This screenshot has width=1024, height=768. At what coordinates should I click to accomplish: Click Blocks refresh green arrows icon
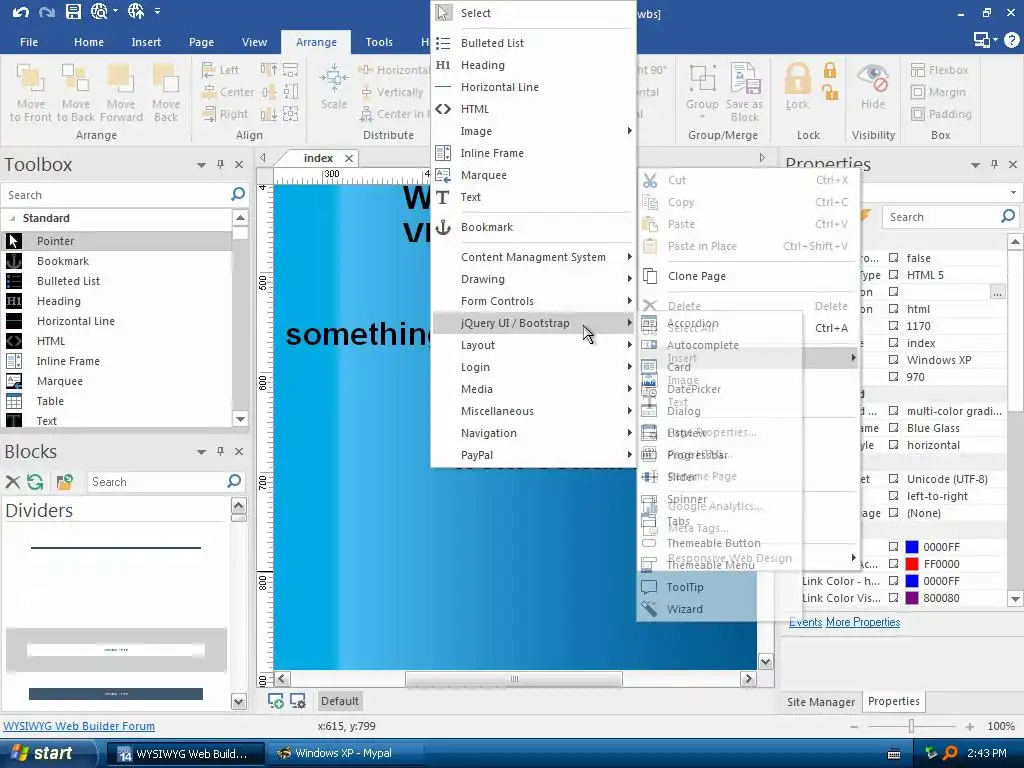coord(35,482)
